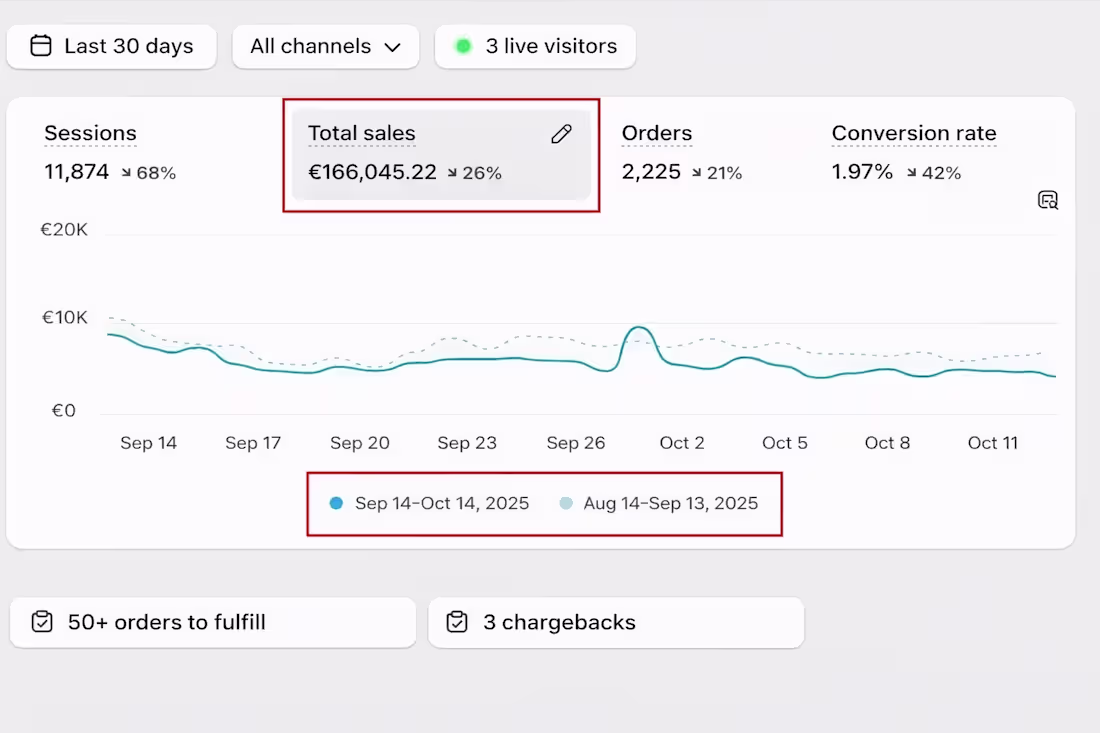This screenshot has height=733, width=1100.
Task: Click the calendar icon beside Last 30 days
Action: pos(41,46)
